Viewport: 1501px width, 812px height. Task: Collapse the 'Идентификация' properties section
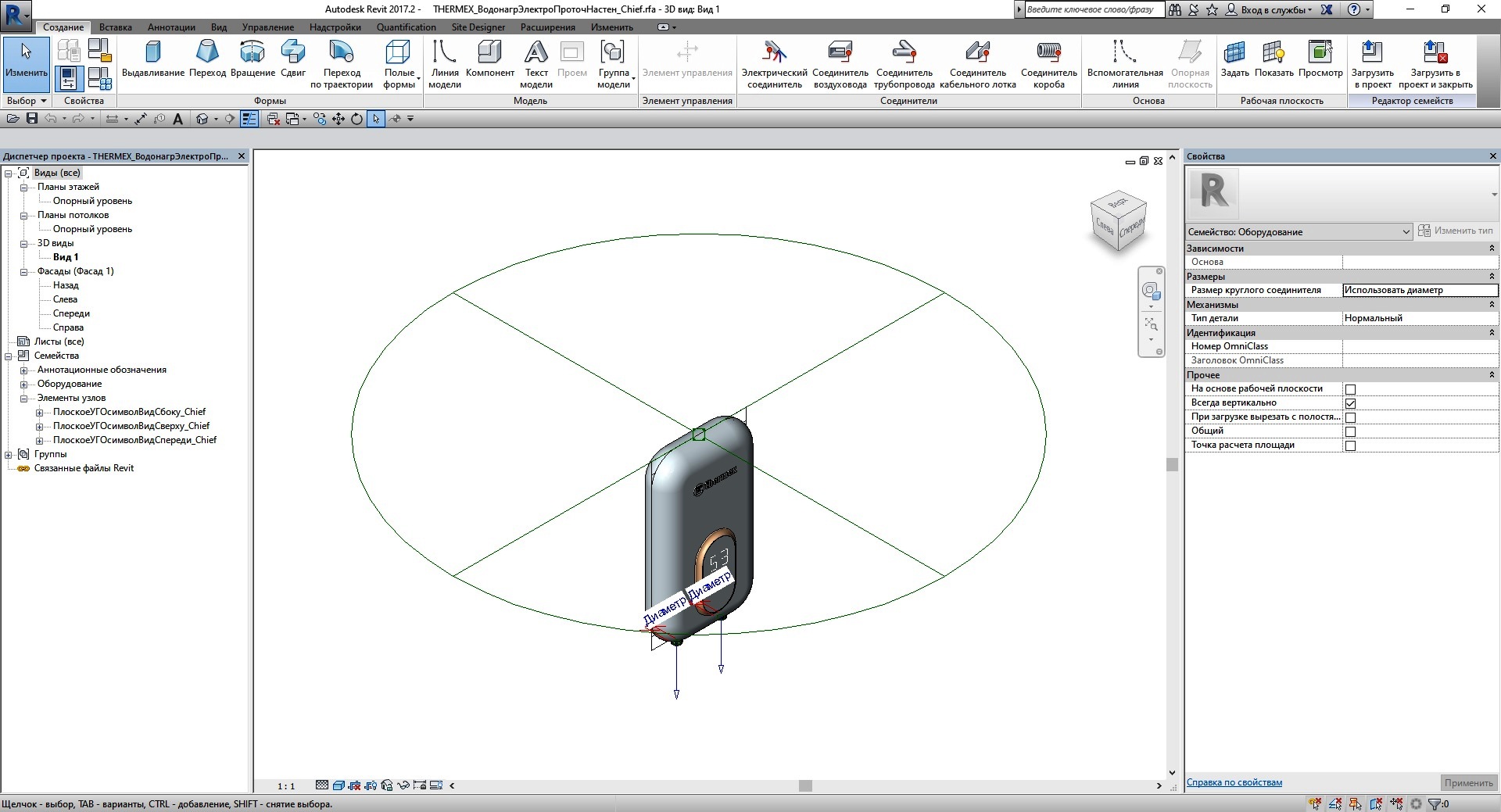[1492, 333]
